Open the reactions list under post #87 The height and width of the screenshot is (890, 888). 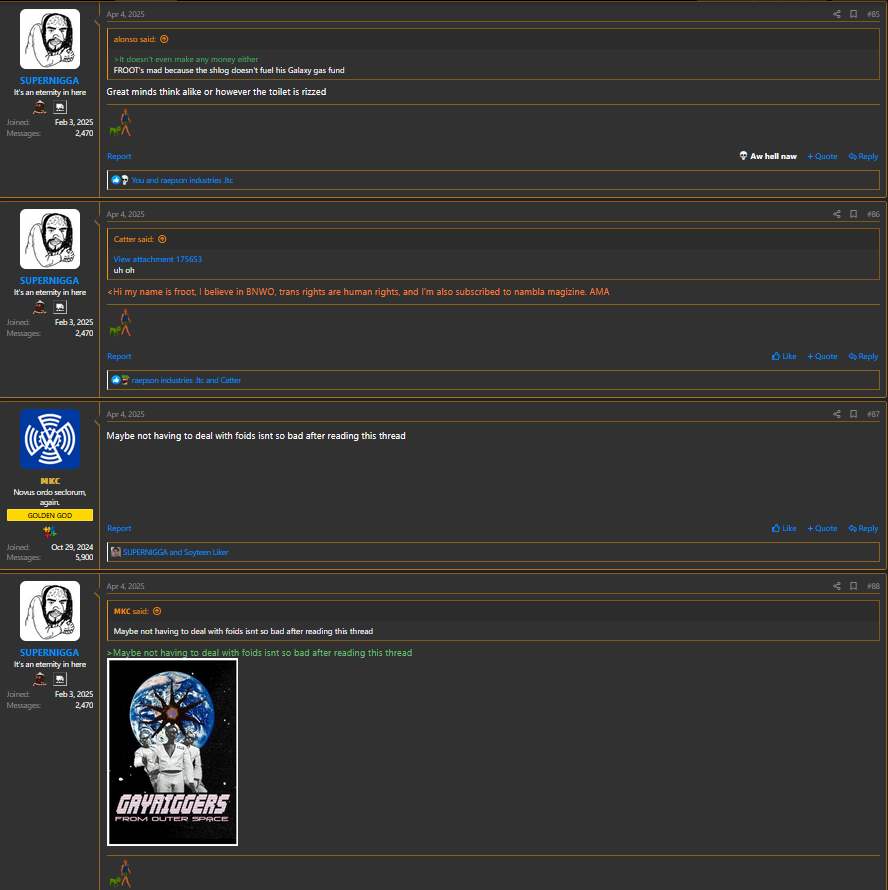click(175, 552)
